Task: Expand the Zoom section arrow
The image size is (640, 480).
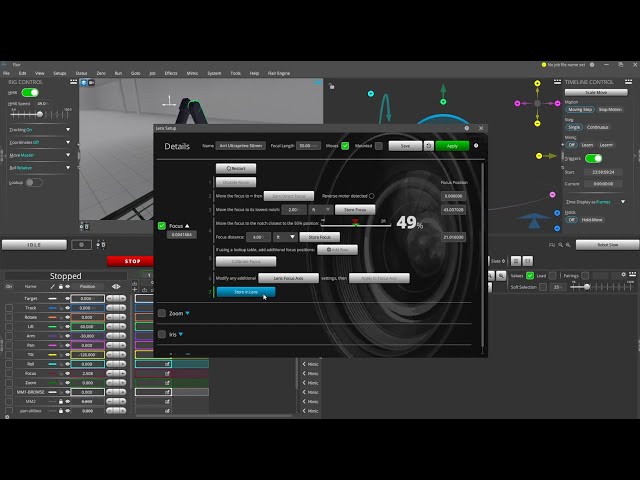Action: (187, 313)
